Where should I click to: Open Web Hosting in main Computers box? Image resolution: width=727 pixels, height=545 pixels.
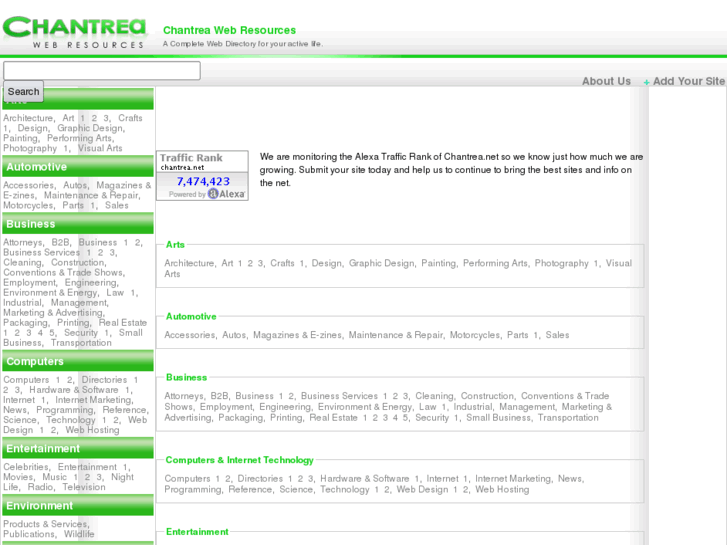pyautogui.click(x=502, y=489)
